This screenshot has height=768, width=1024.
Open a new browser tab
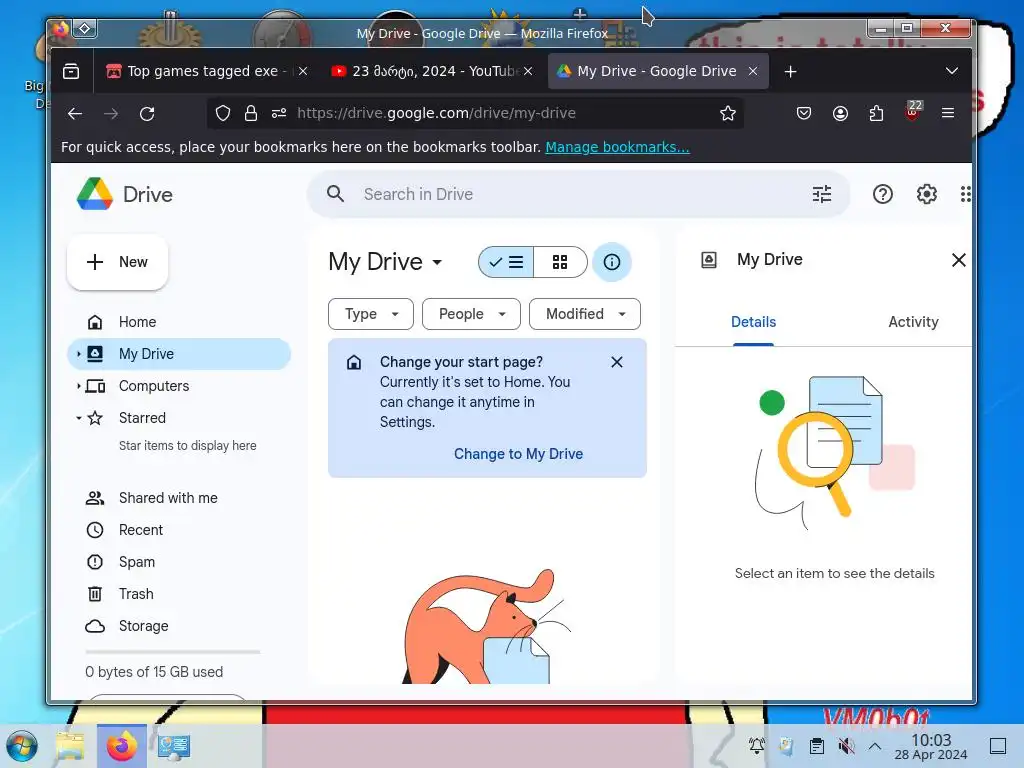(x=790, y=71)
